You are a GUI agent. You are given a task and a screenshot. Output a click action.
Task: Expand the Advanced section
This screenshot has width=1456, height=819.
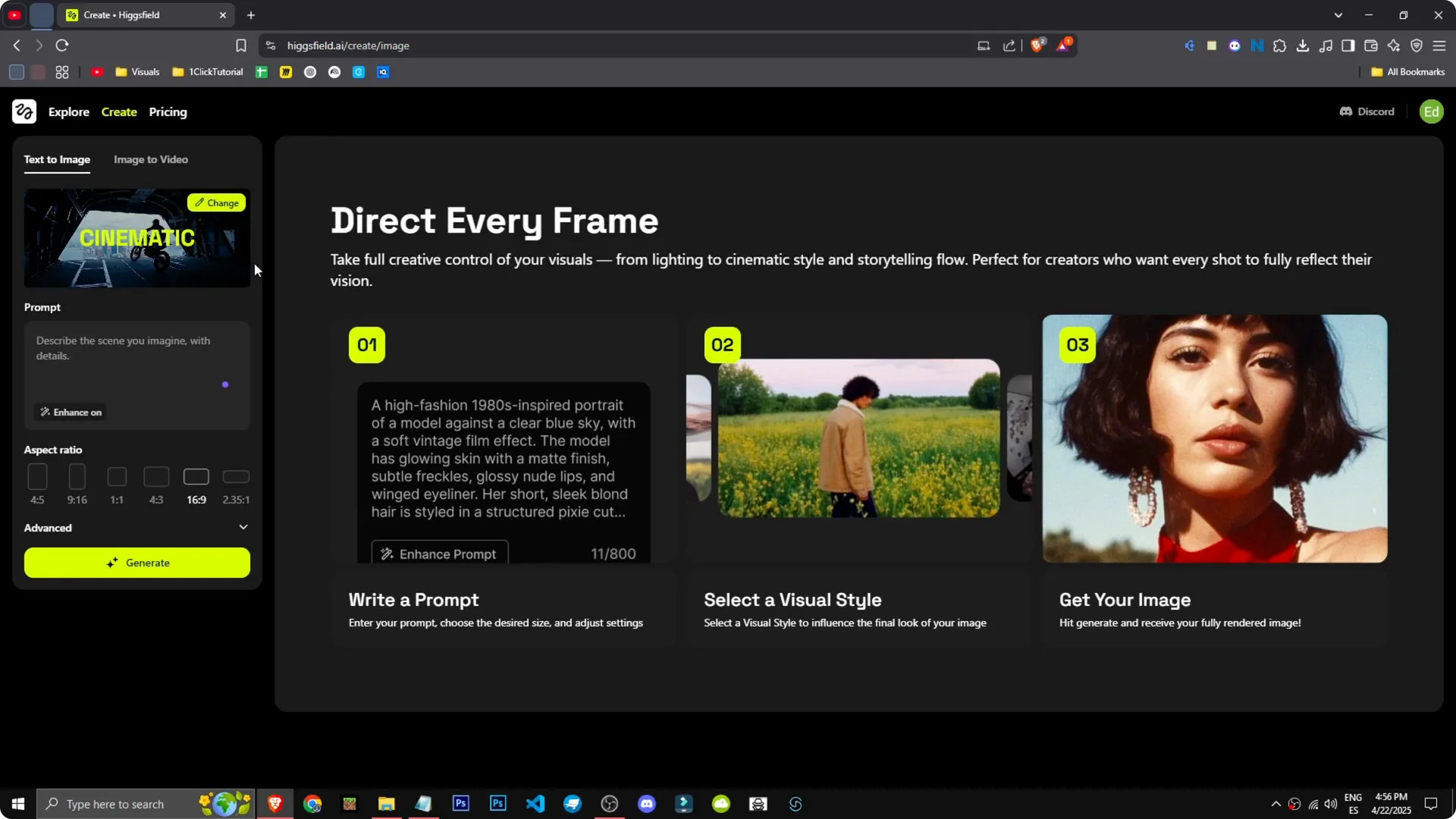click(136, 527)
